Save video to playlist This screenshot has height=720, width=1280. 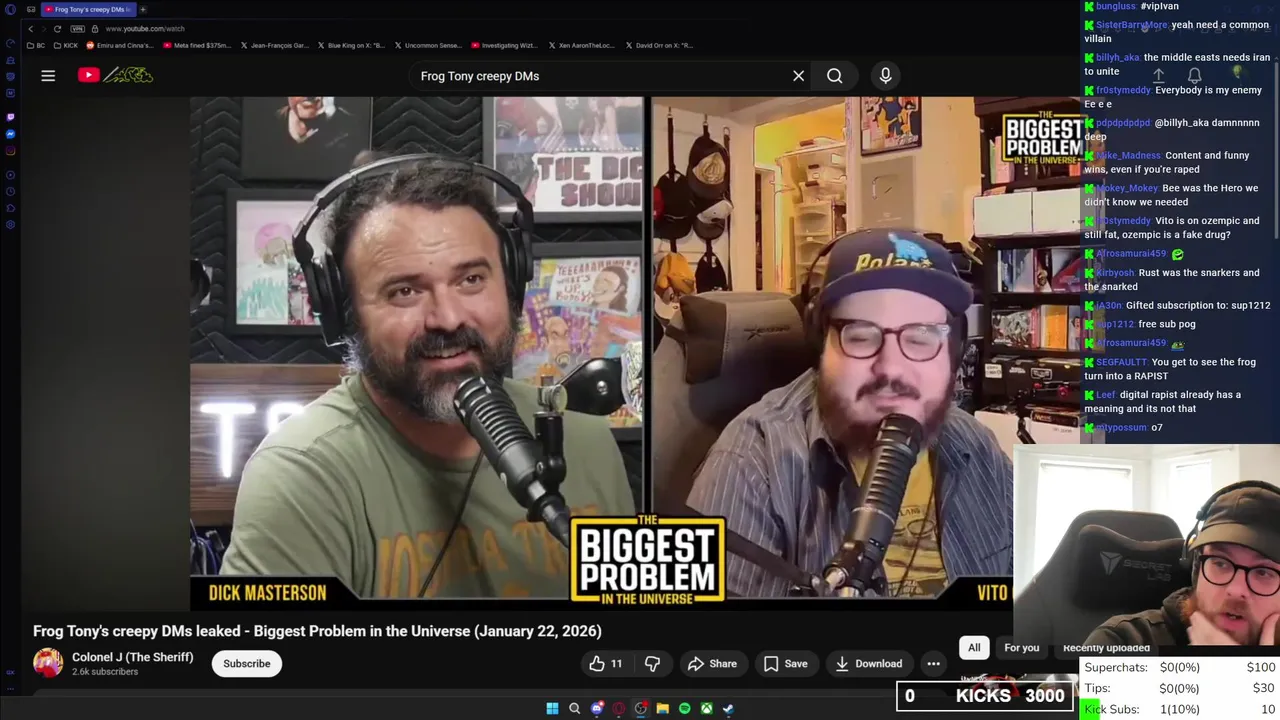785,663
